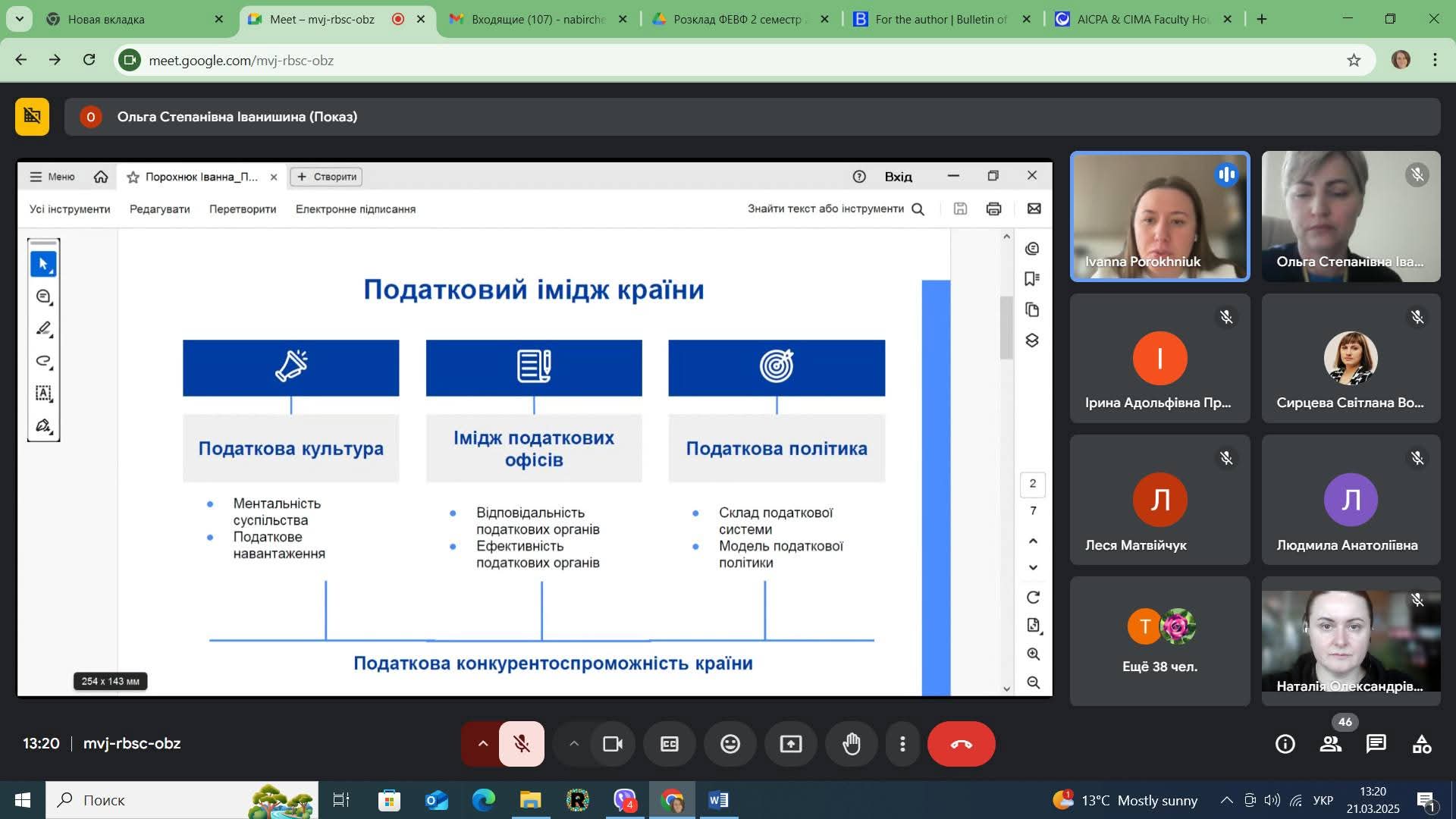1456x819 pixels.
Task: Click the site info button in address bar
Action: click(130, 60)
